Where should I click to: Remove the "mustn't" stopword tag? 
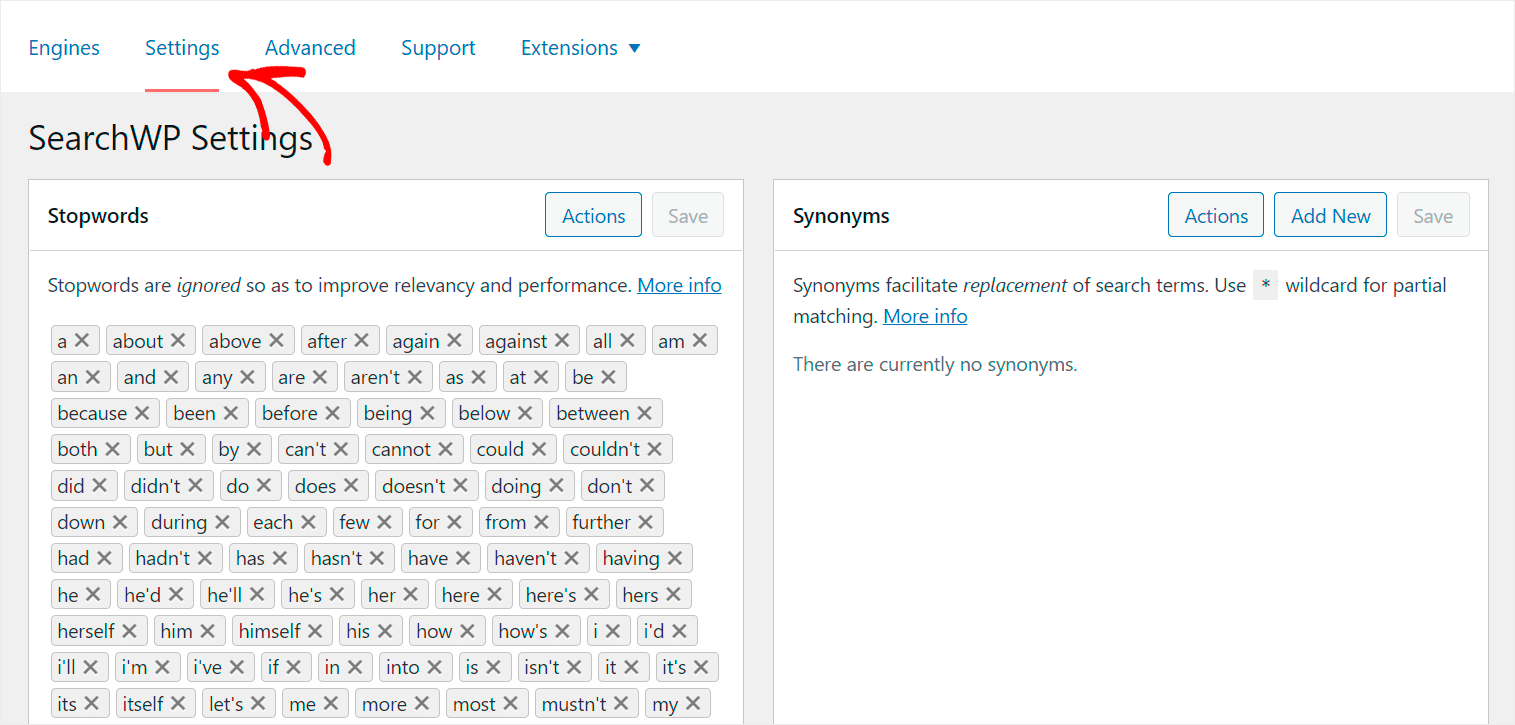[x=621, y=704]
